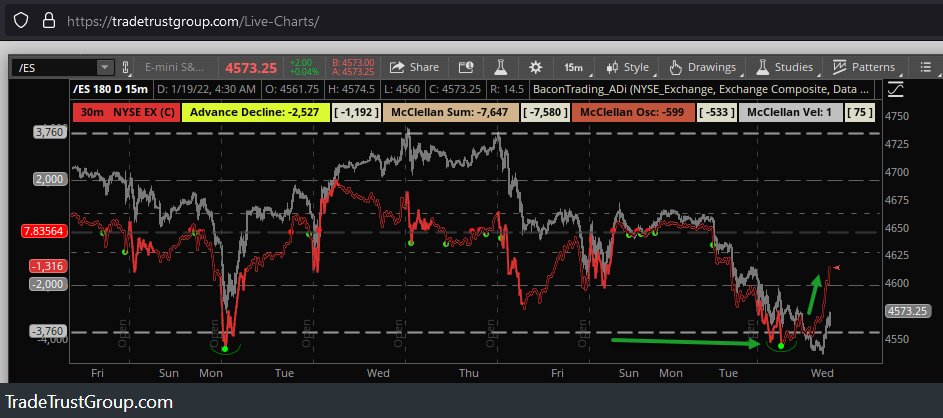Click the padlock icon in address bar

(48, 21)
